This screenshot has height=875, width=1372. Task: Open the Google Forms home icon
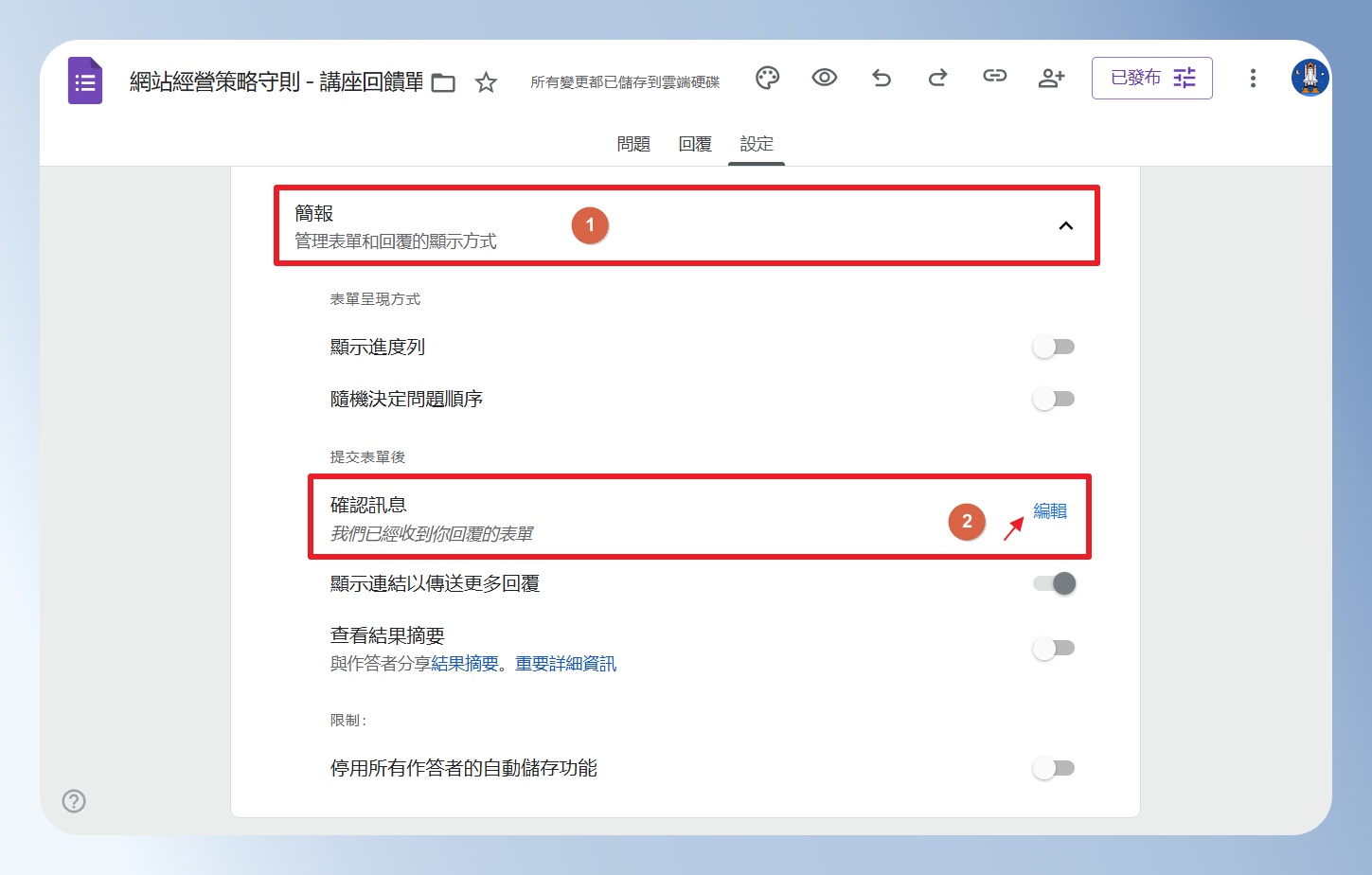(85, 80)
